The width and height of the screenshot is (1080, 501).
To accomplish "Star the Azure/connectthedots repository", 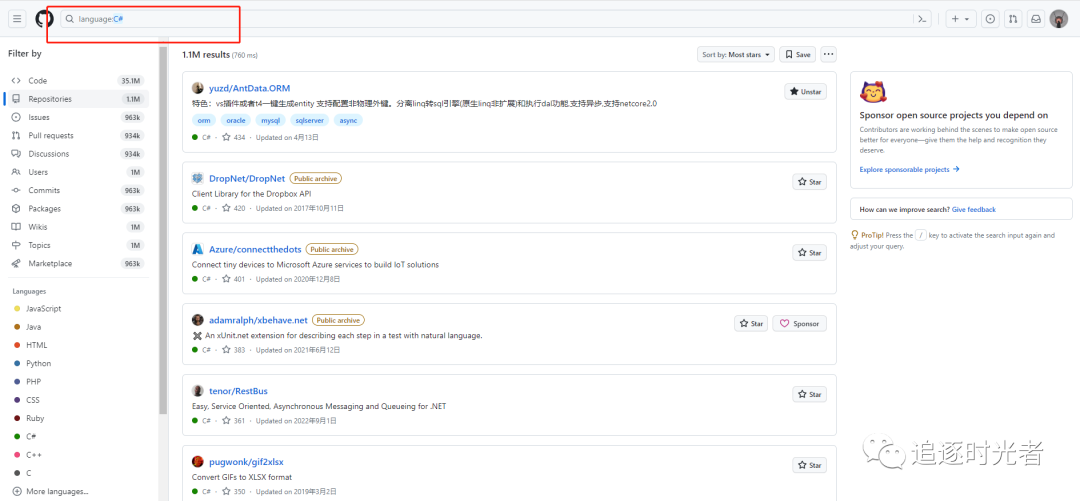I will 809,252.
